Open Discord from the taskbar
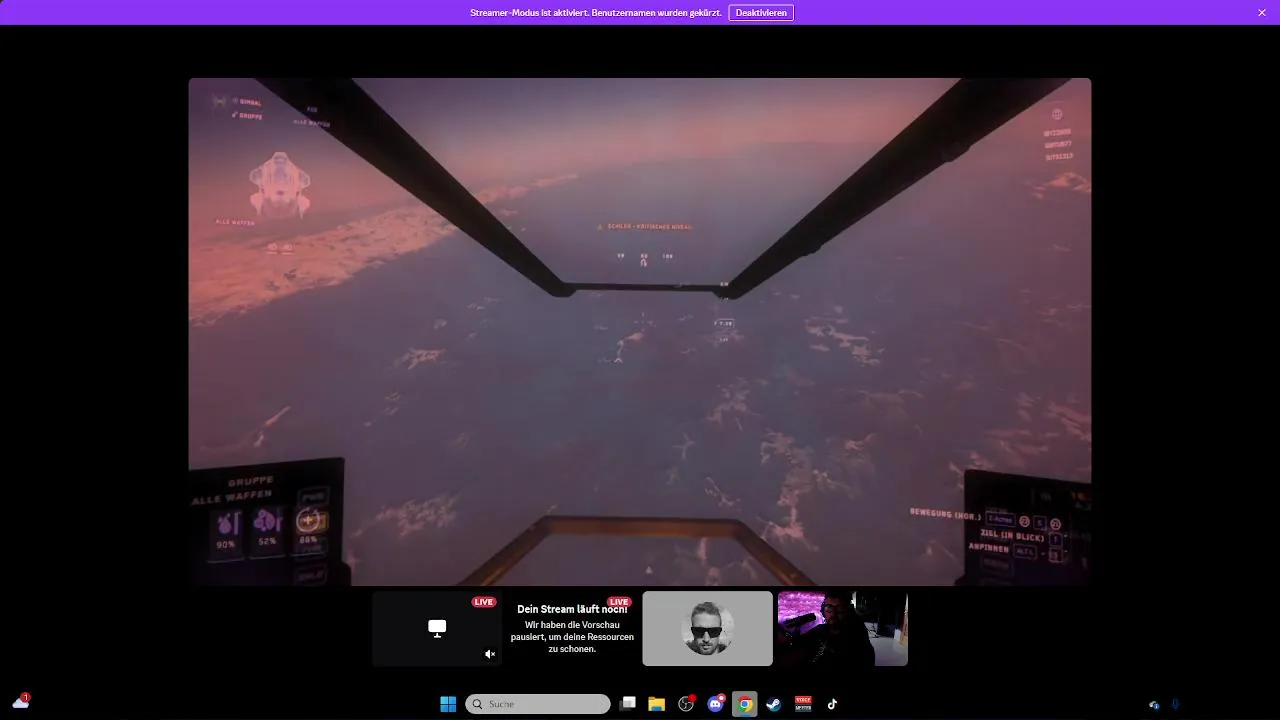 (716, 704)
